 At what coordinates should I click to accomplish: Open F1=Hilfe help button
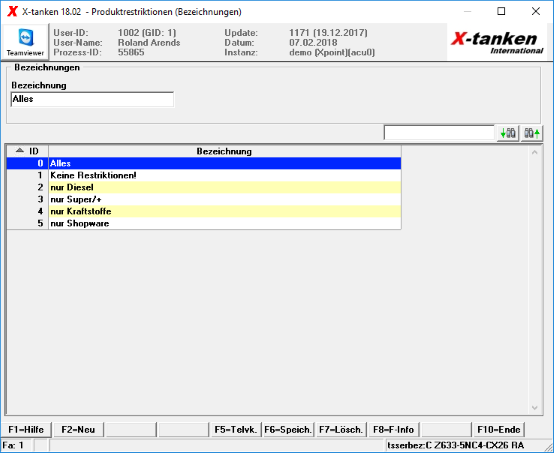tap(26, 430)
